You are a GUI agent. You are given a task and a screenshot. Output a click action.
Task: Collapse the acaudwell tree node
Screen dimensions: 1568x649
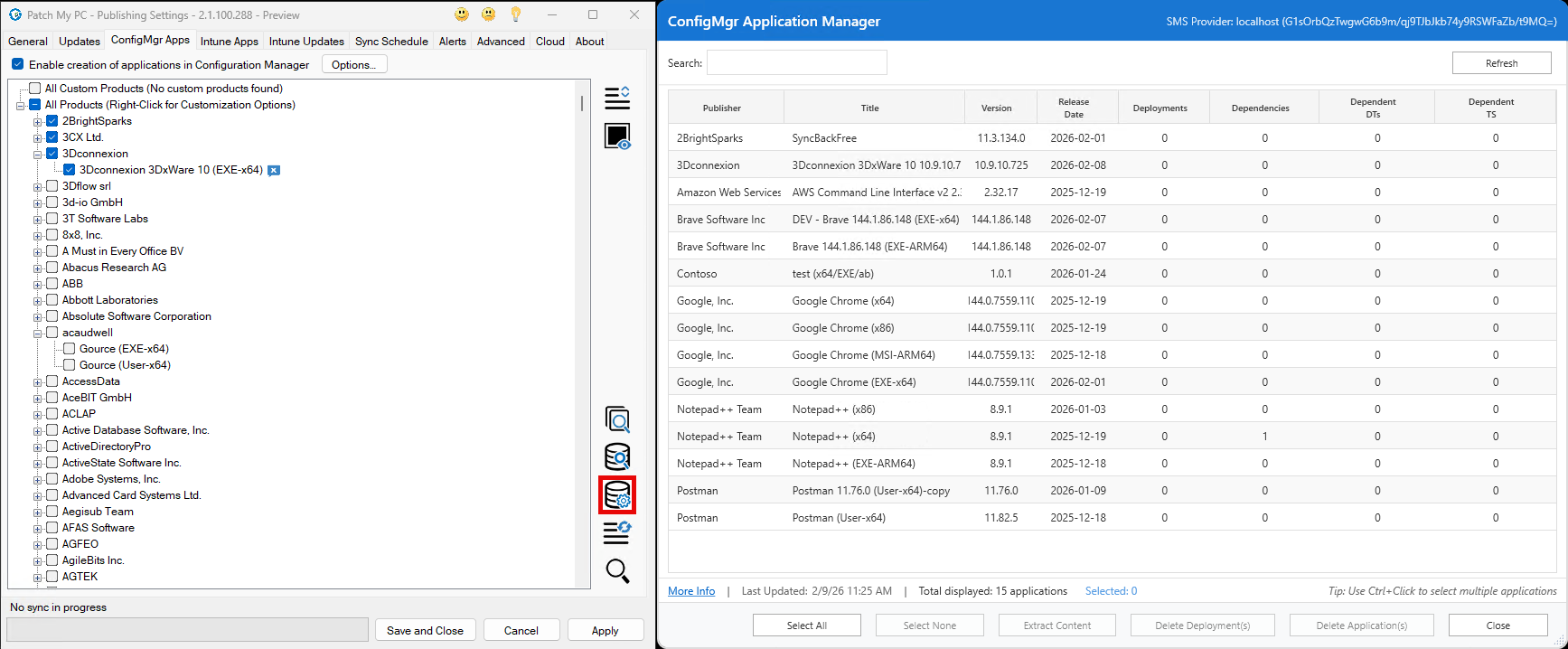(x=38, y=333)
